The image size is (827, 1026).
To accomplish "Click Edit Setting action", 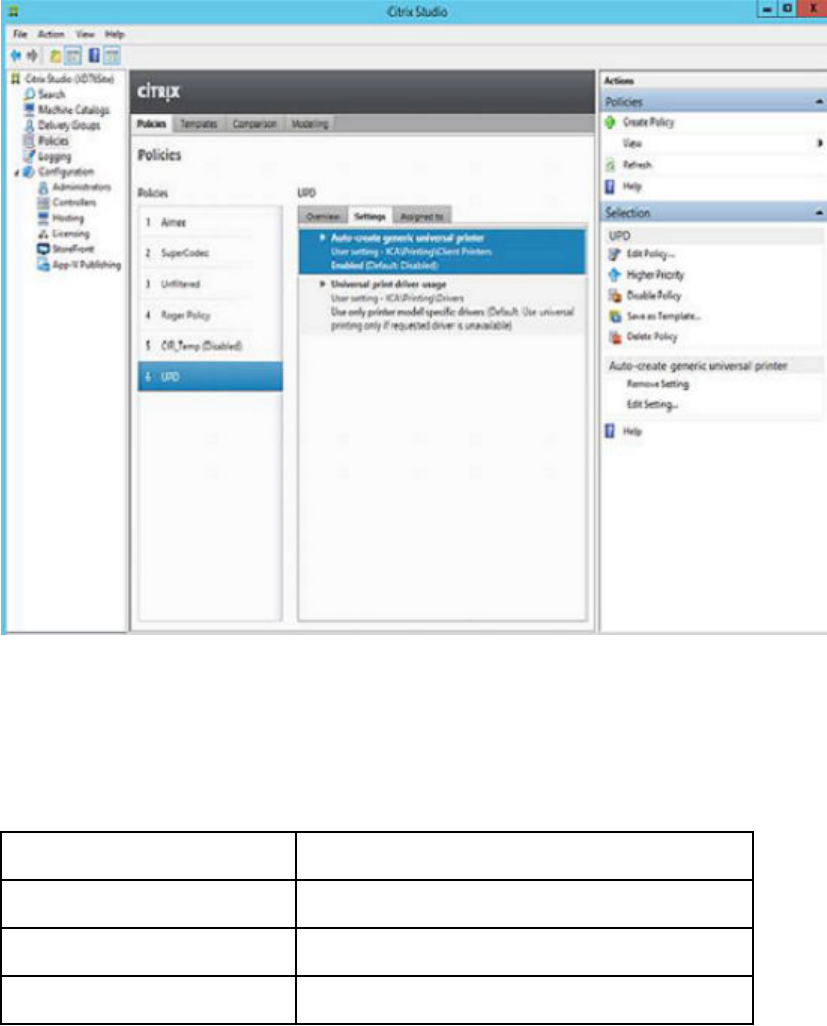I will pyautogui.click(x=652, y=404).
